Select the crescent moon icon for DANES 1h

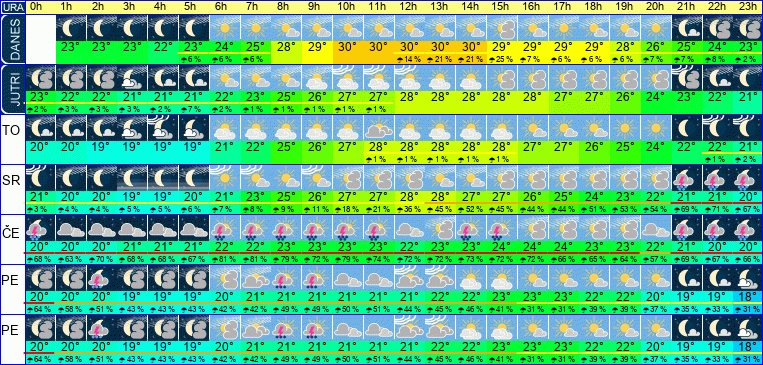(x=71, y=28)
